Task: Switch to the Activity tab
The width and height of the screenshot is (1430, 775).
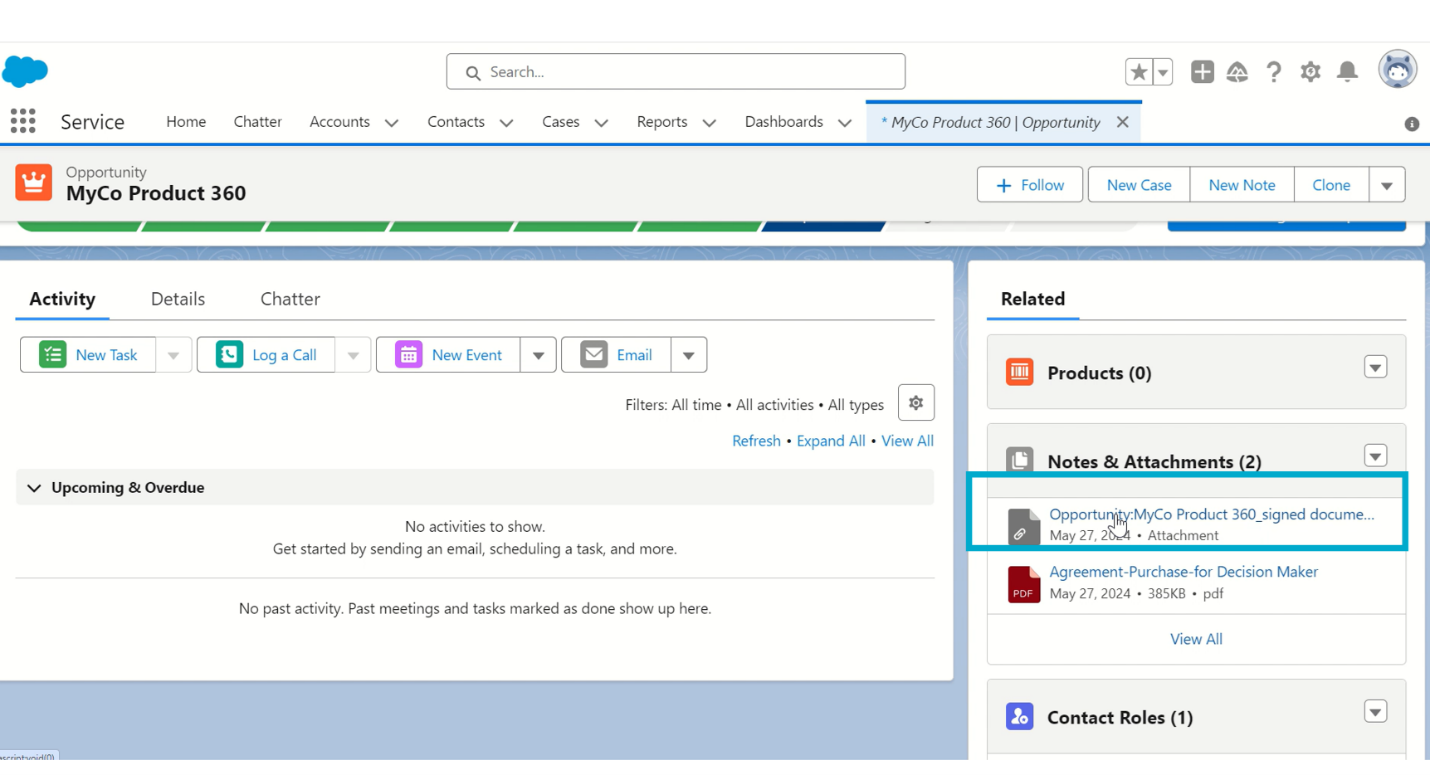Action: (62, 299)
